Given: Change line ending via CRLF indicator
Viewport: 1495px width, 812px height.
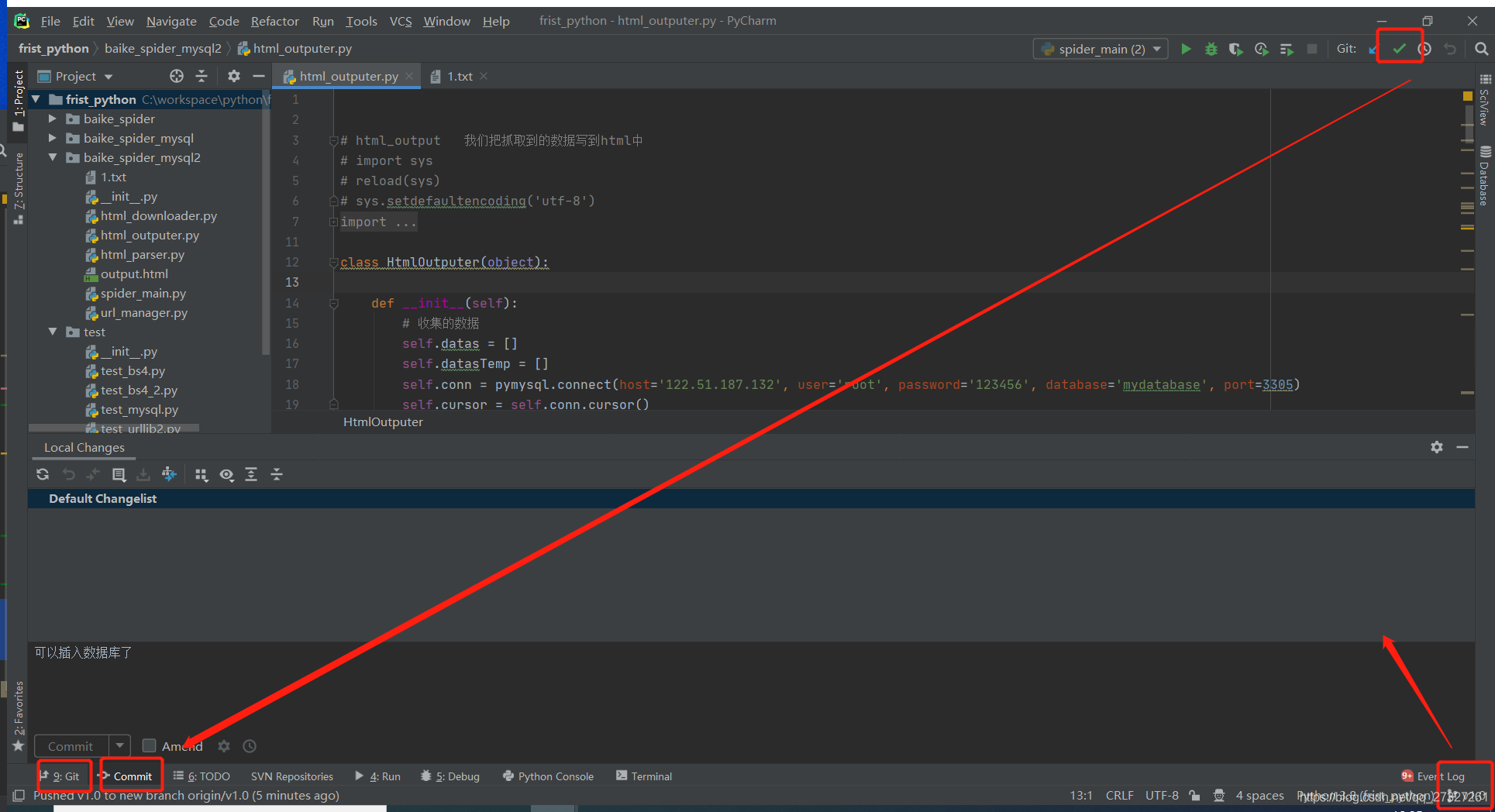Looking at the screenshot, I should [1119, 795].
